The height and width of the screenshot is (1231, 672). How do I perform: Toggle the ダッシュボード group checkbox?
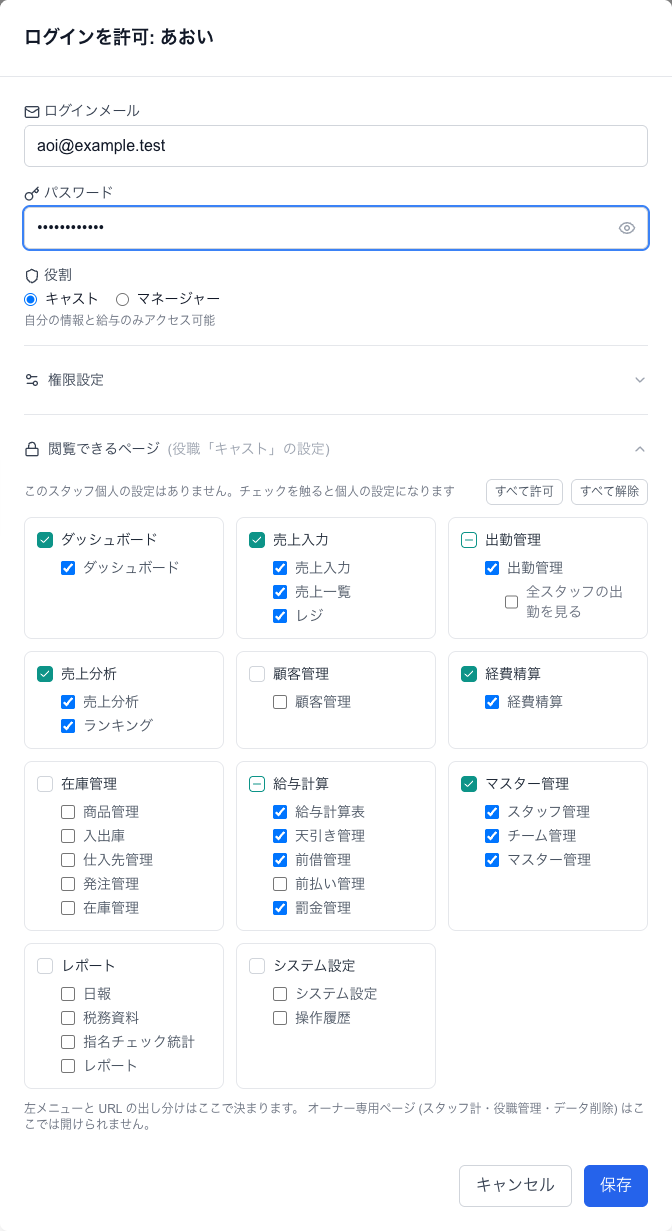(x=45, y=540)
